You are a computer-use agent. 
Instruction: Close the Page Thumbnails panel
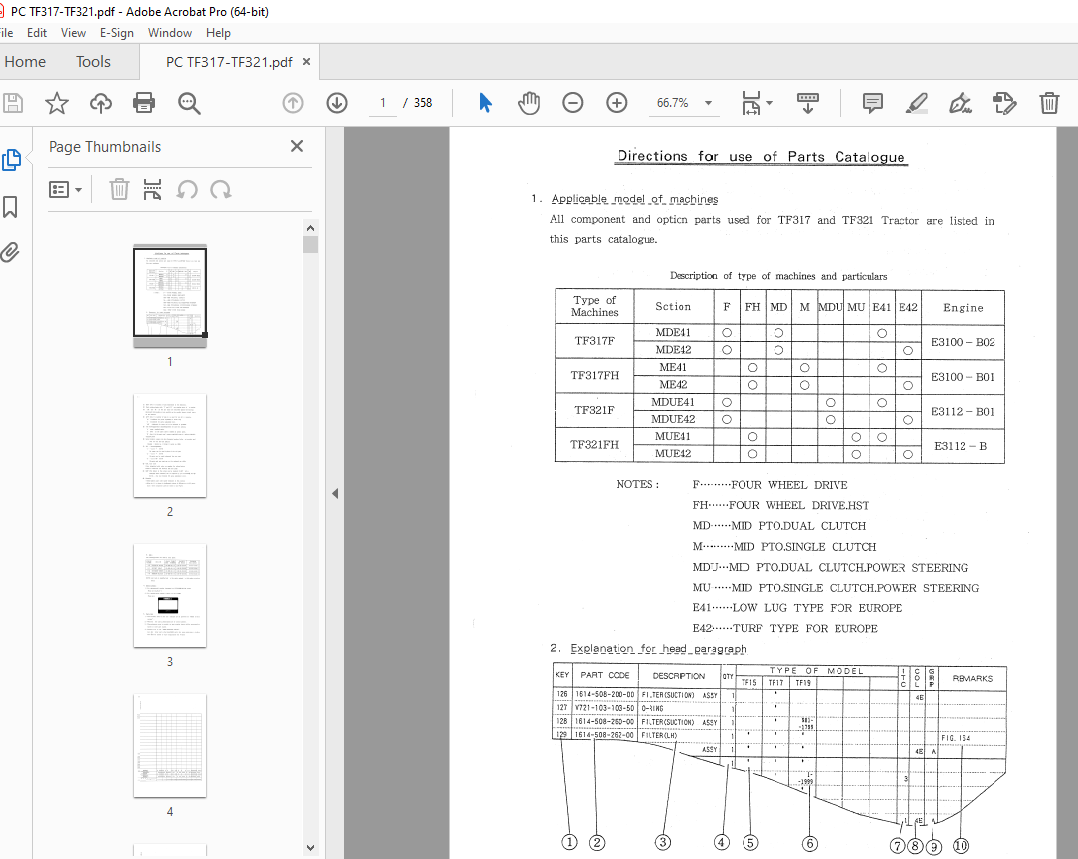[x=297, y=146]
